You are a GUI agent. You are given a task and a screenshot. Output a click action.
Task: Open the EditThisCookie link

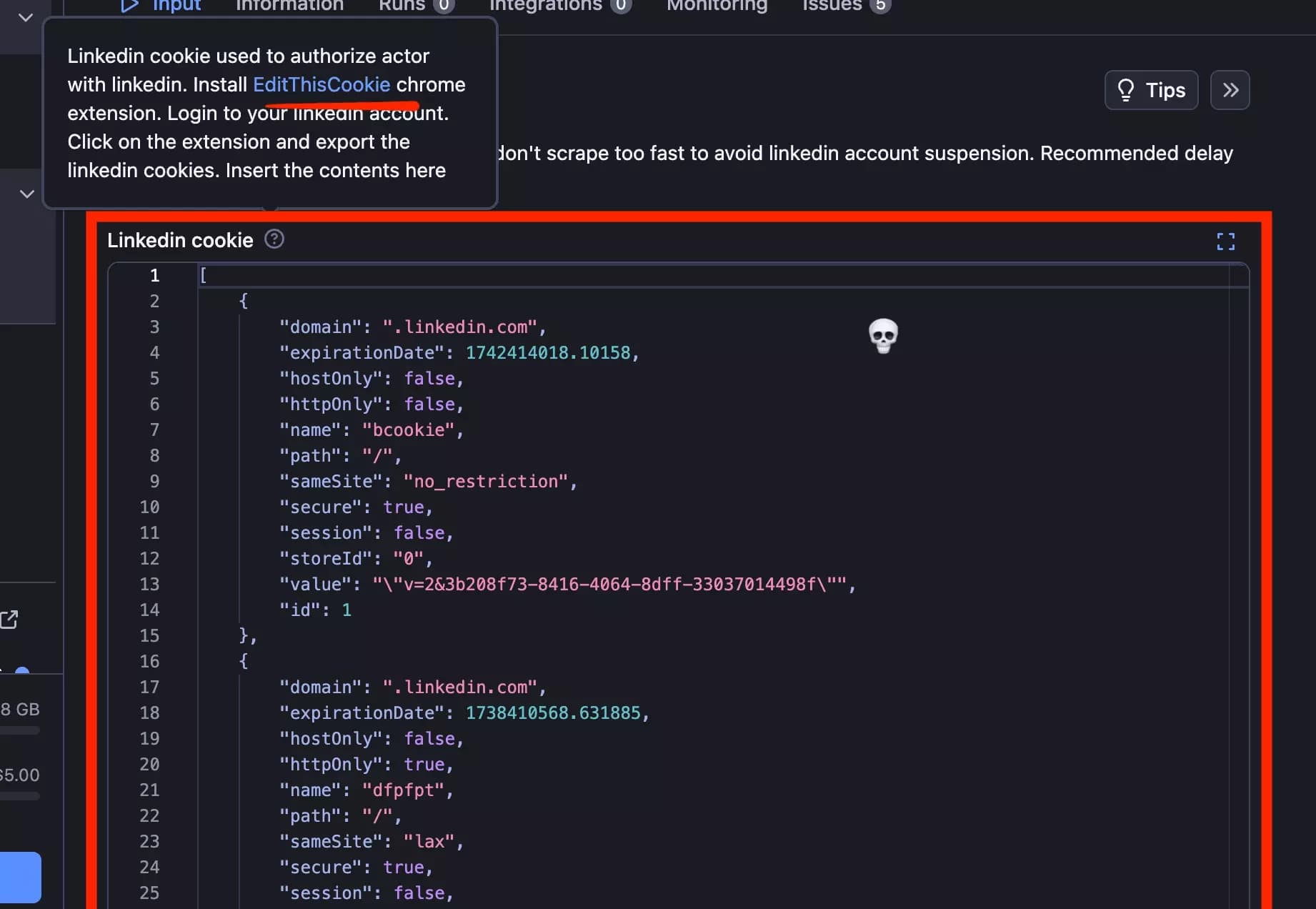pos(323,84)
